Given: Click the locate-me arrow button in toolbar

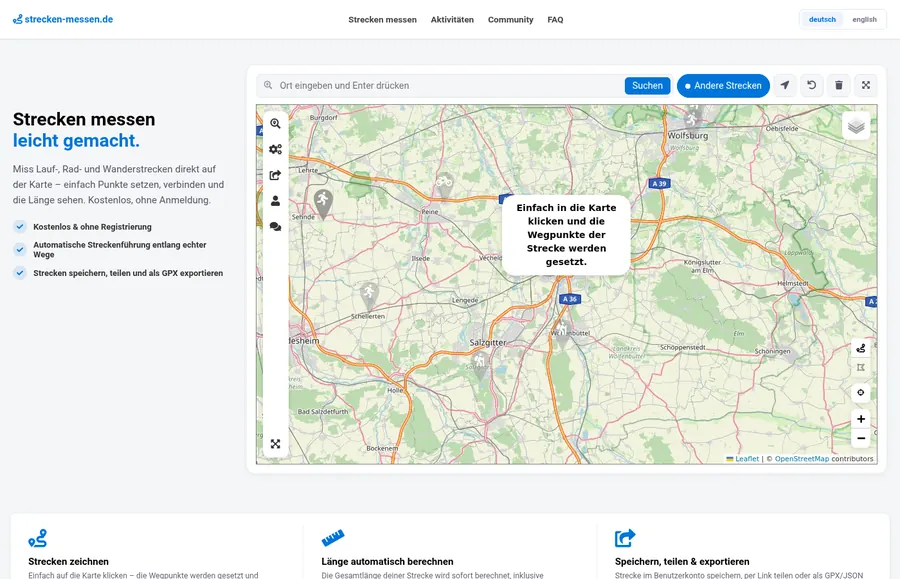Looking at the screenshot, I should coord(785,86).
